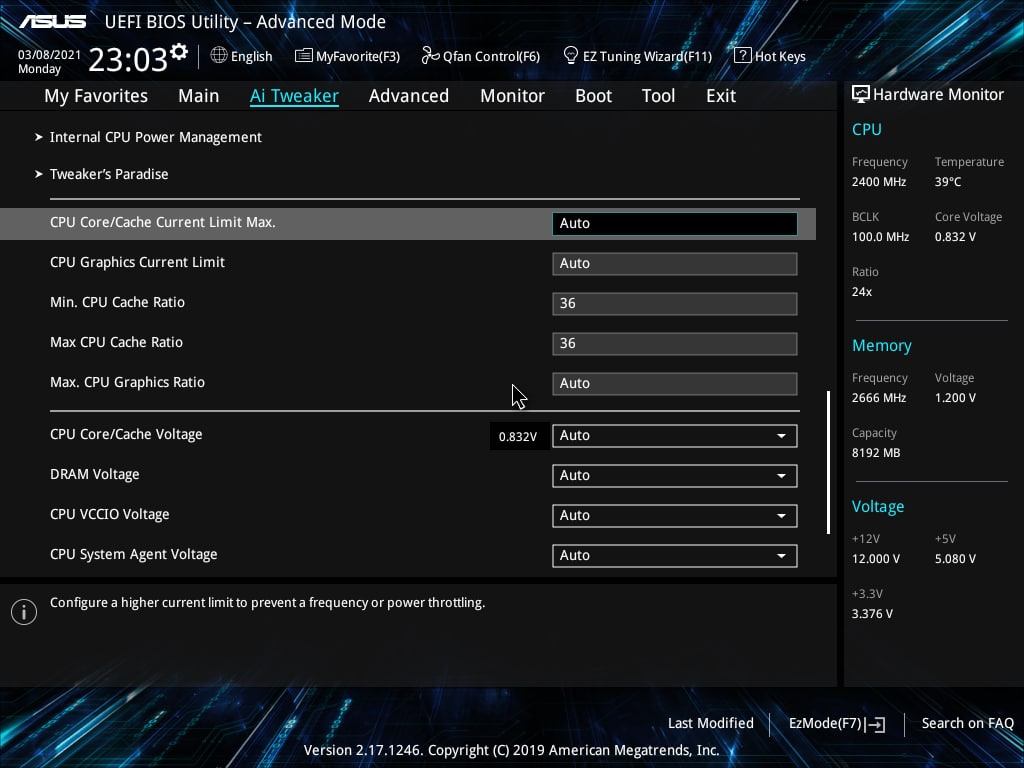Click the vertical scrollbar of settings list

pyautogui.click(x=828, y=462)
